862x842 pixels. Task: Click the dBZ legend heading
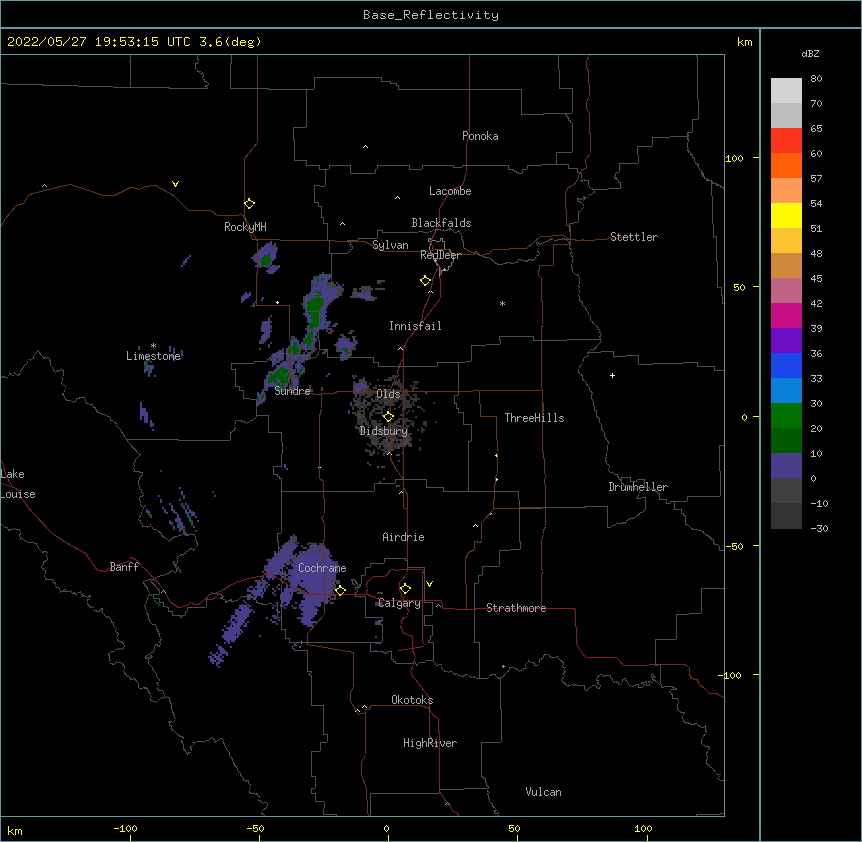coord(810,53)
